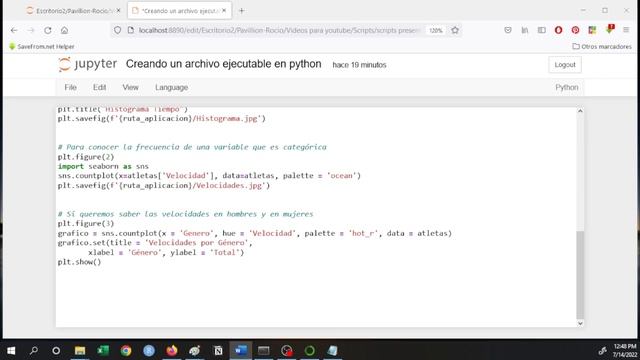
Task: Click the Jupyter logo
Action: click(x=88, y=64)
